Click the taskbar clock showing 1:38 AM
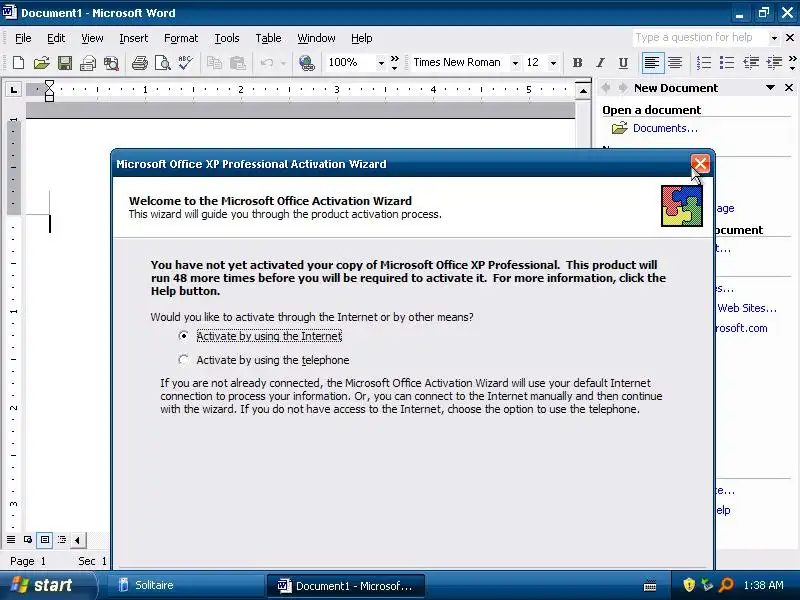800x600 pixels. tap(763, 585)
